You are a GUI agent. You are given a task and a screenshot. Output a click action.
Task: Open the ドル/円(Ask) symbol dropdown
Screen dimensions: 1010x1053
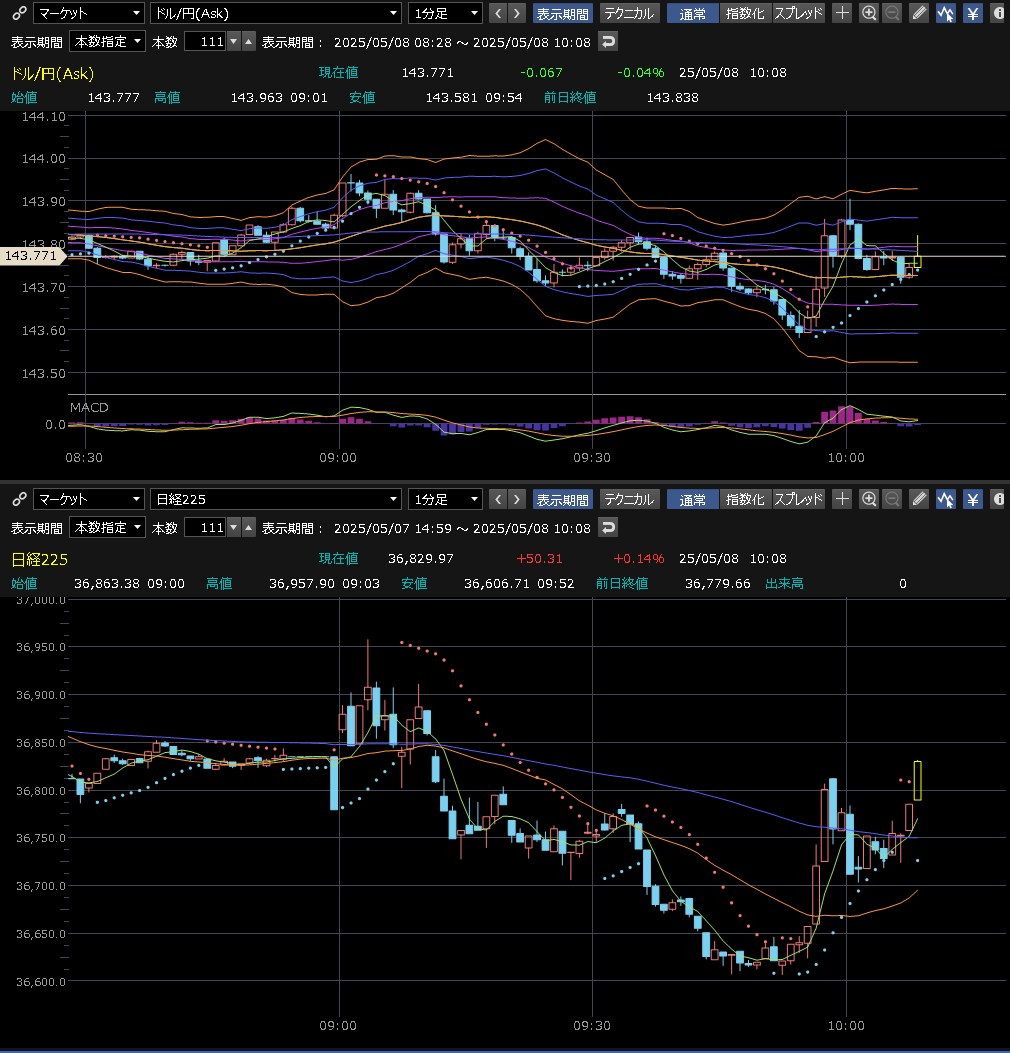(275, 13)
